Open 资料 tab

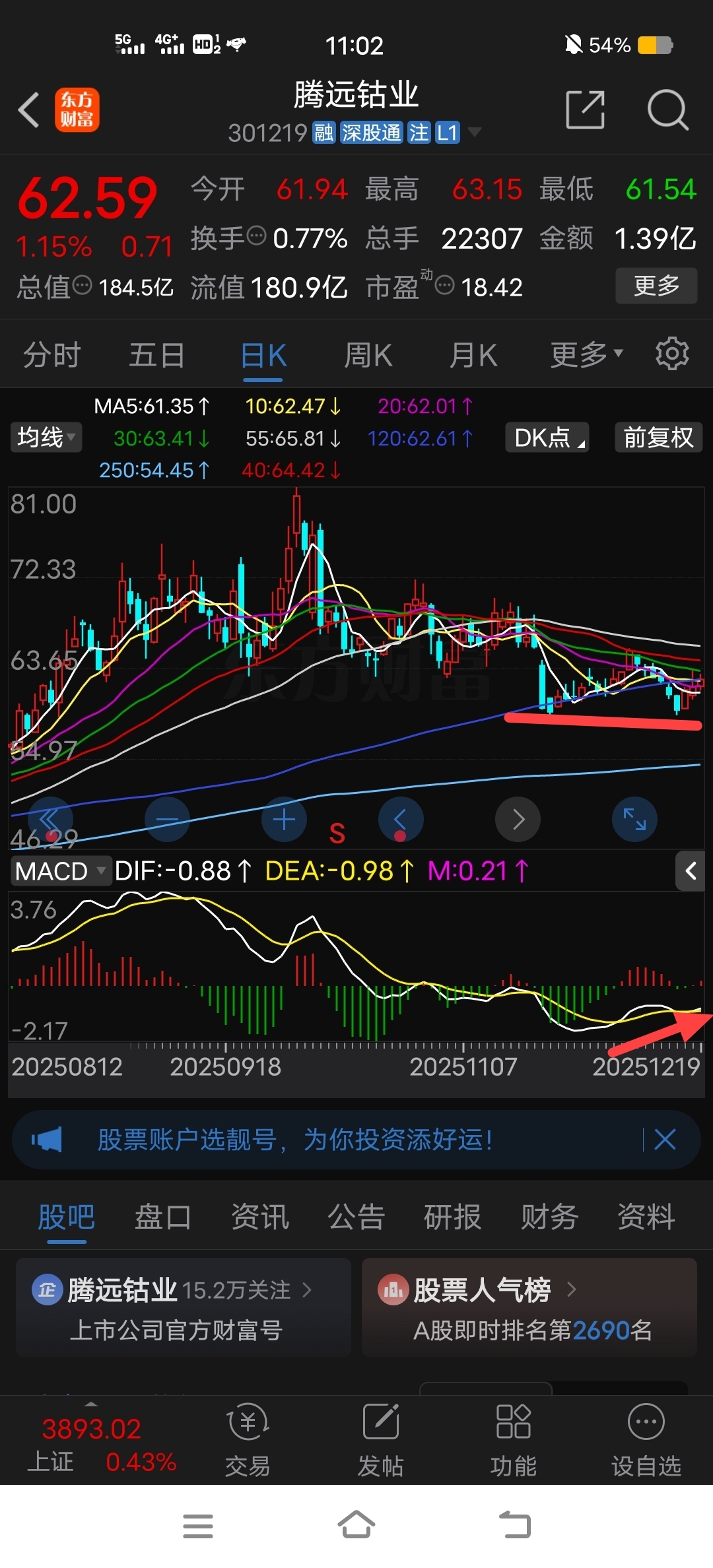(646, 1217)
